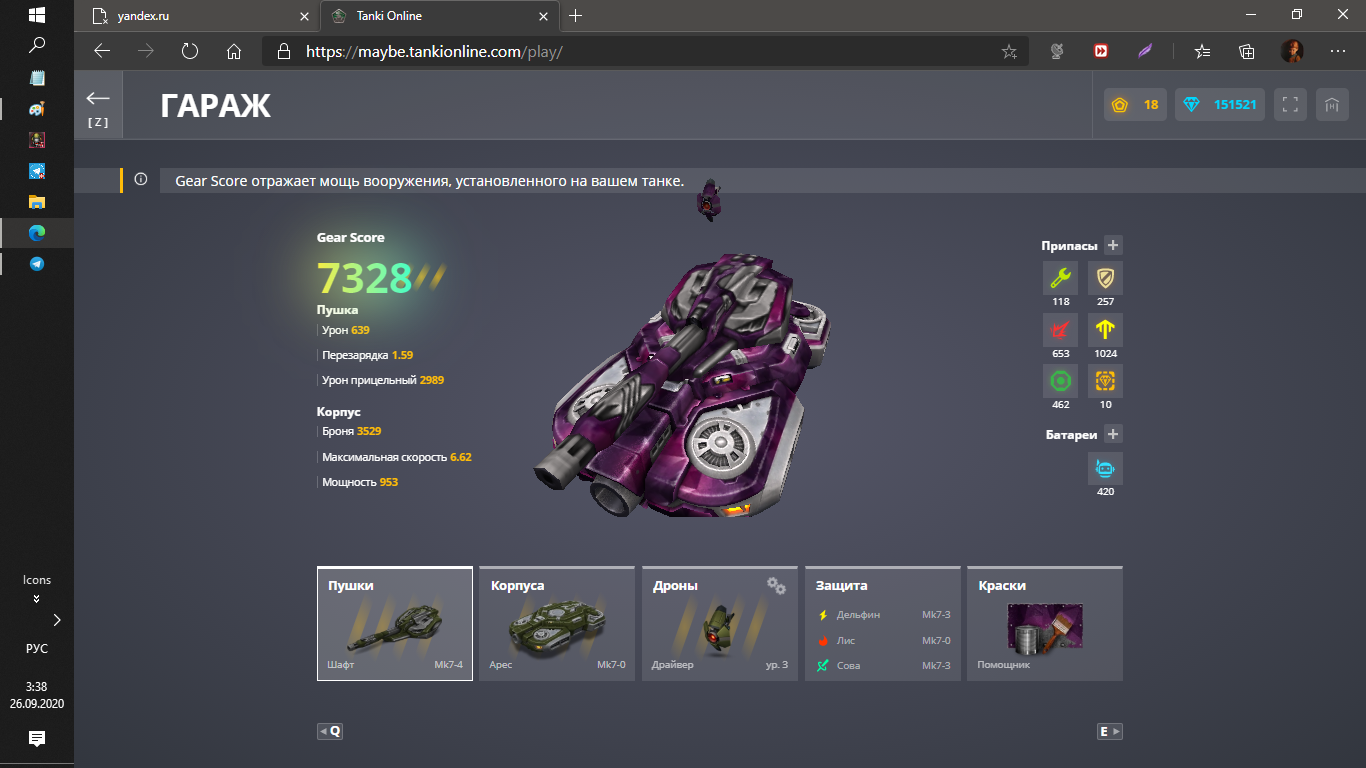This screenshot has height=768, width=1366.
Task: Open Notepad from the taskbar
Action: click(x=37, y=78)
